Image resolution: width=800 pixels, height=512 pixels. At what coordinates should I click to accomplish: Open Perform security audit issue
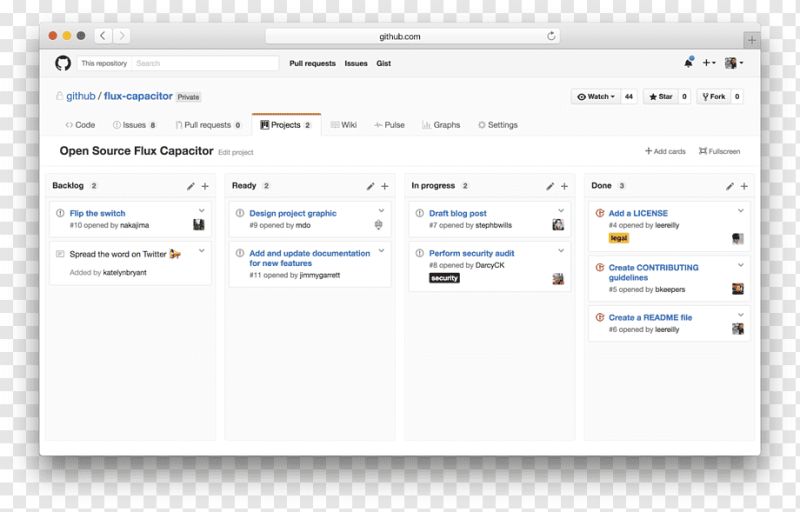click(471, 253)
